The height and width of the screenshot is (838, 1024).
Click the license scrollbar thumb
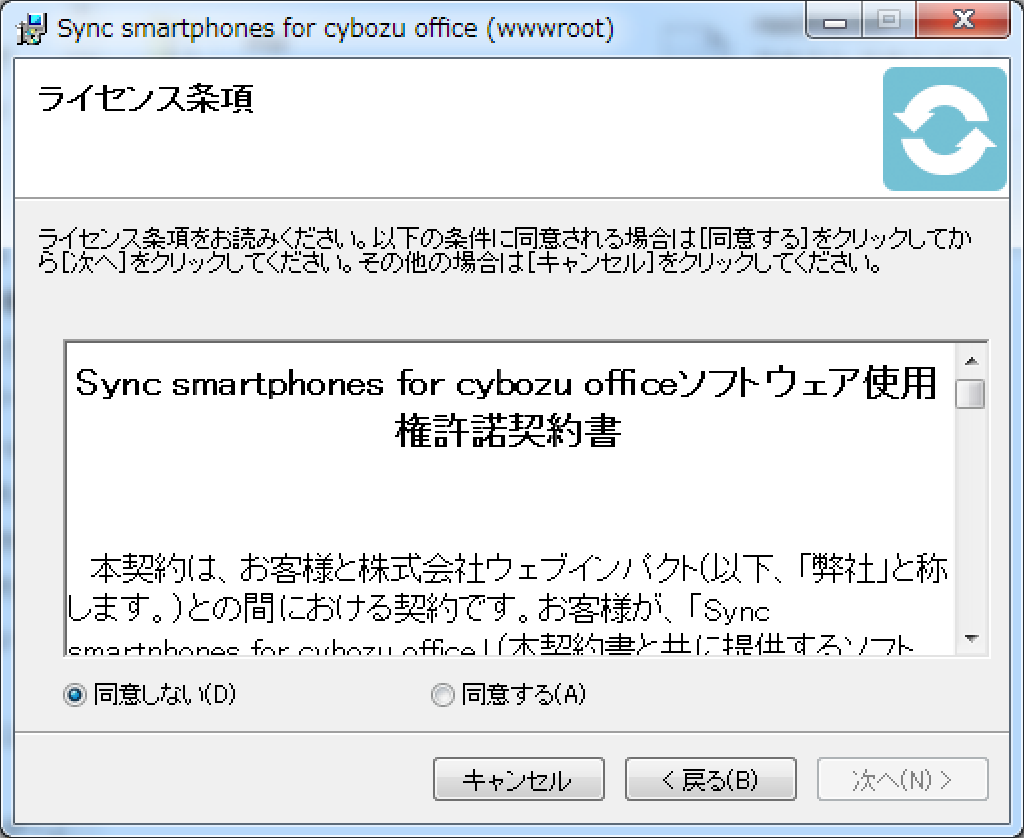pos(970,393)
